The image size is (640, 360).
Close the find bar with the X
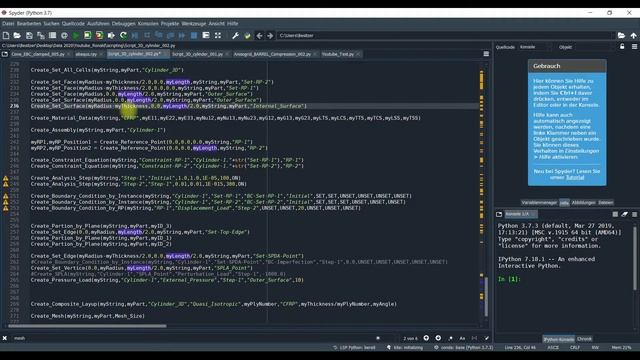[4, 338]
